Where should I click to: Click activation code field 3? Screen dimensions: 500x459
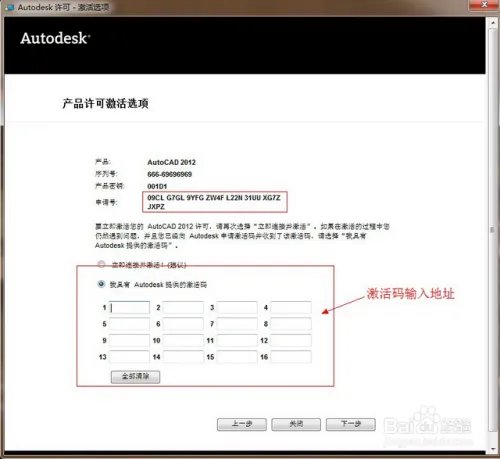pyautogui.click(x=237, y=307)
